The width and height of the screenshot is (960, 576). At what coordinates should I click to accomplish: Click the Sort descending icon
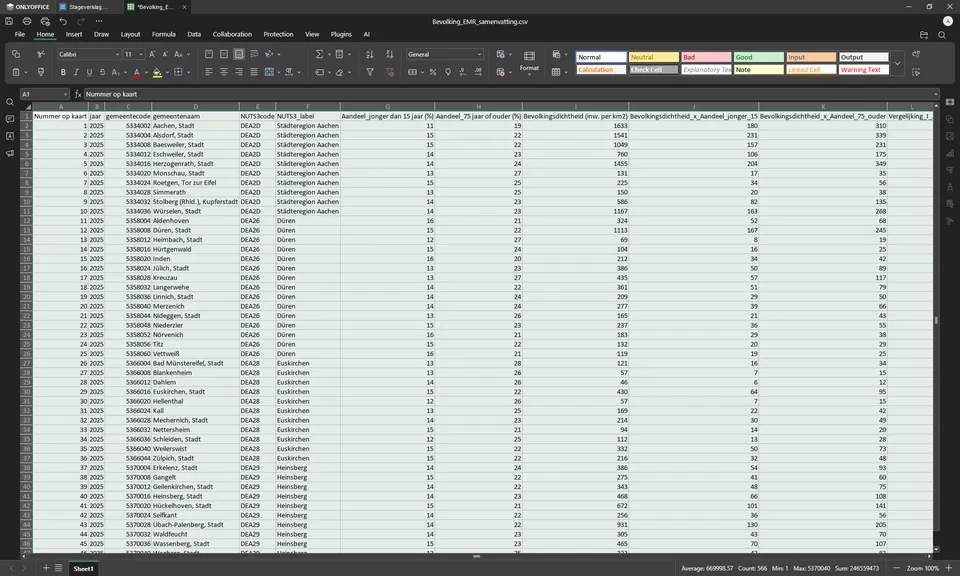click(389, 54)
